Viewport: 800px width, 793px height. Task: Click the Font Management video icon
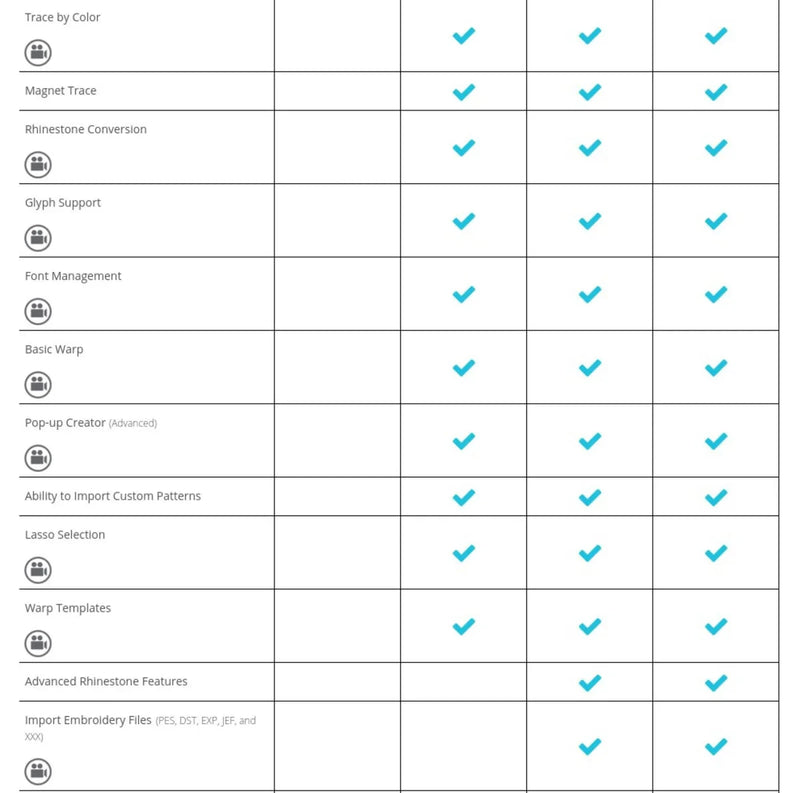click(x=38, y=311)
